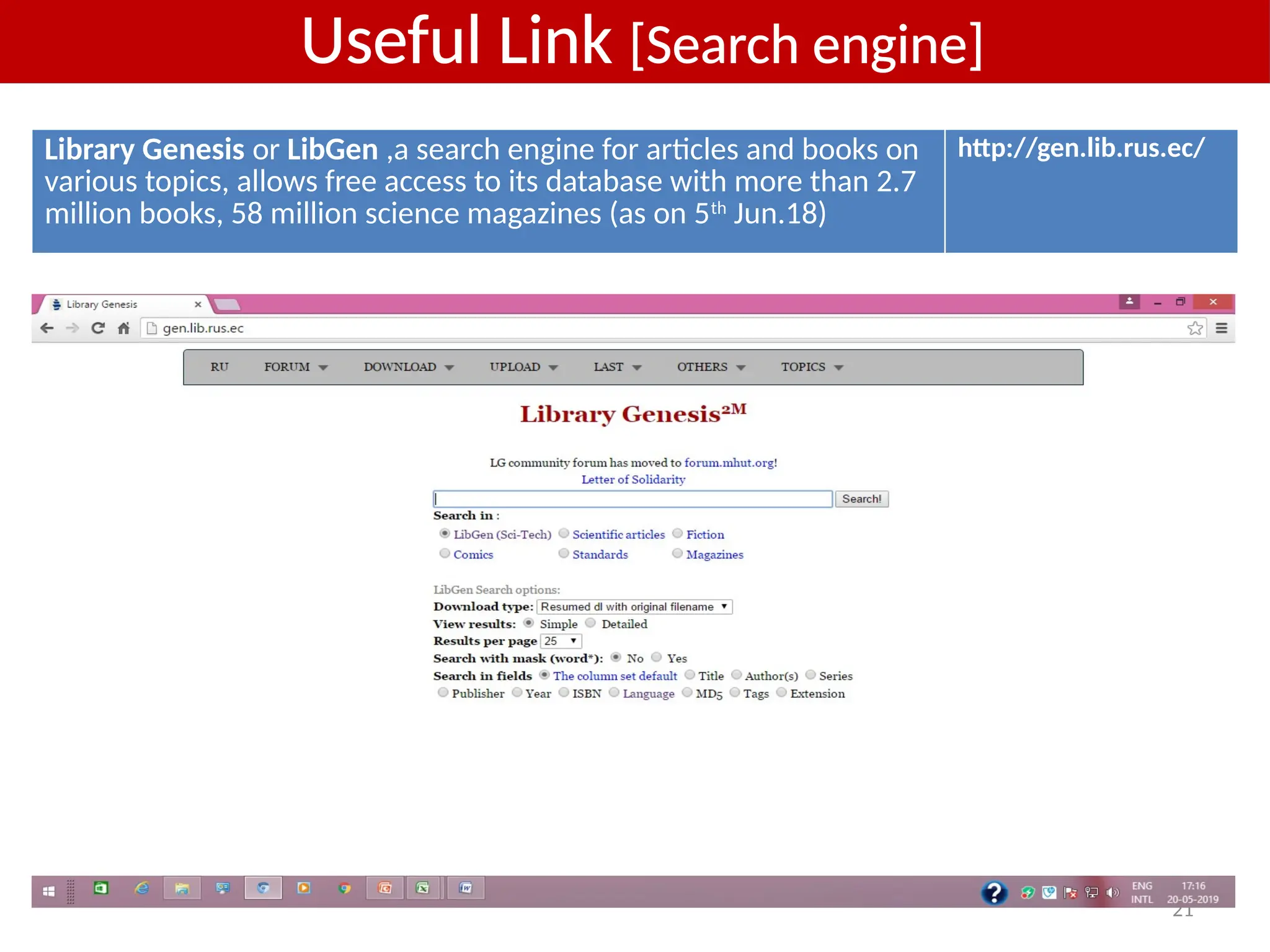The width and height of the screenshot is (1270, 952).
Task: Open the Windows Store taskbar icon
Action: [x=101, y=888]
